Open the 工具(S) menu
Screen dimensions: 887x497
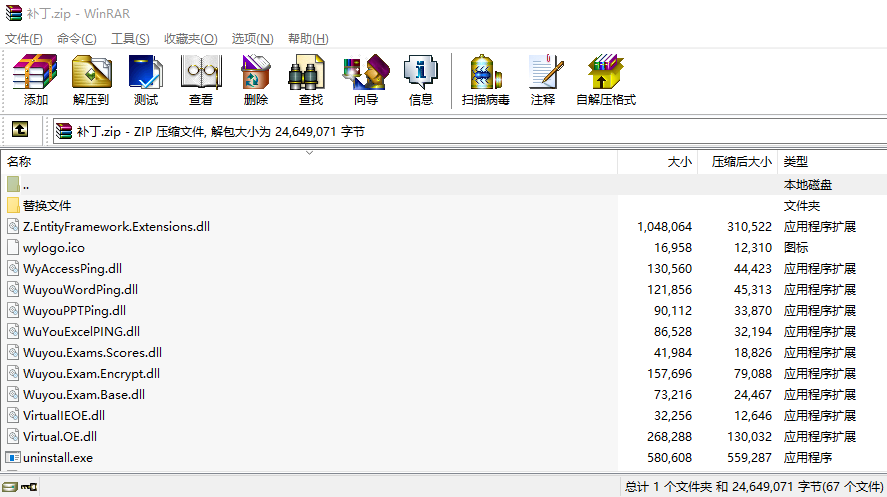tap(130, 38)
